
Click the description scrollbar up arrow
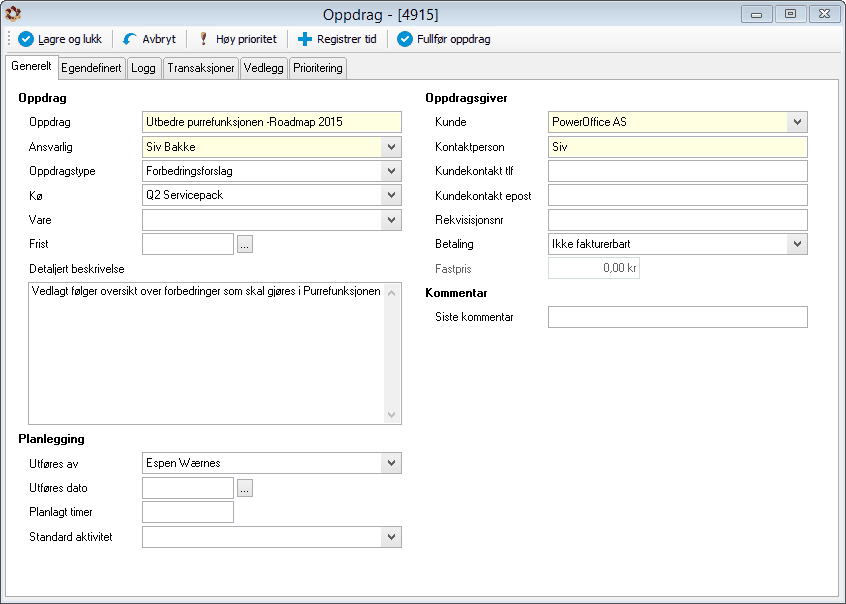click(x=392, y=293)
